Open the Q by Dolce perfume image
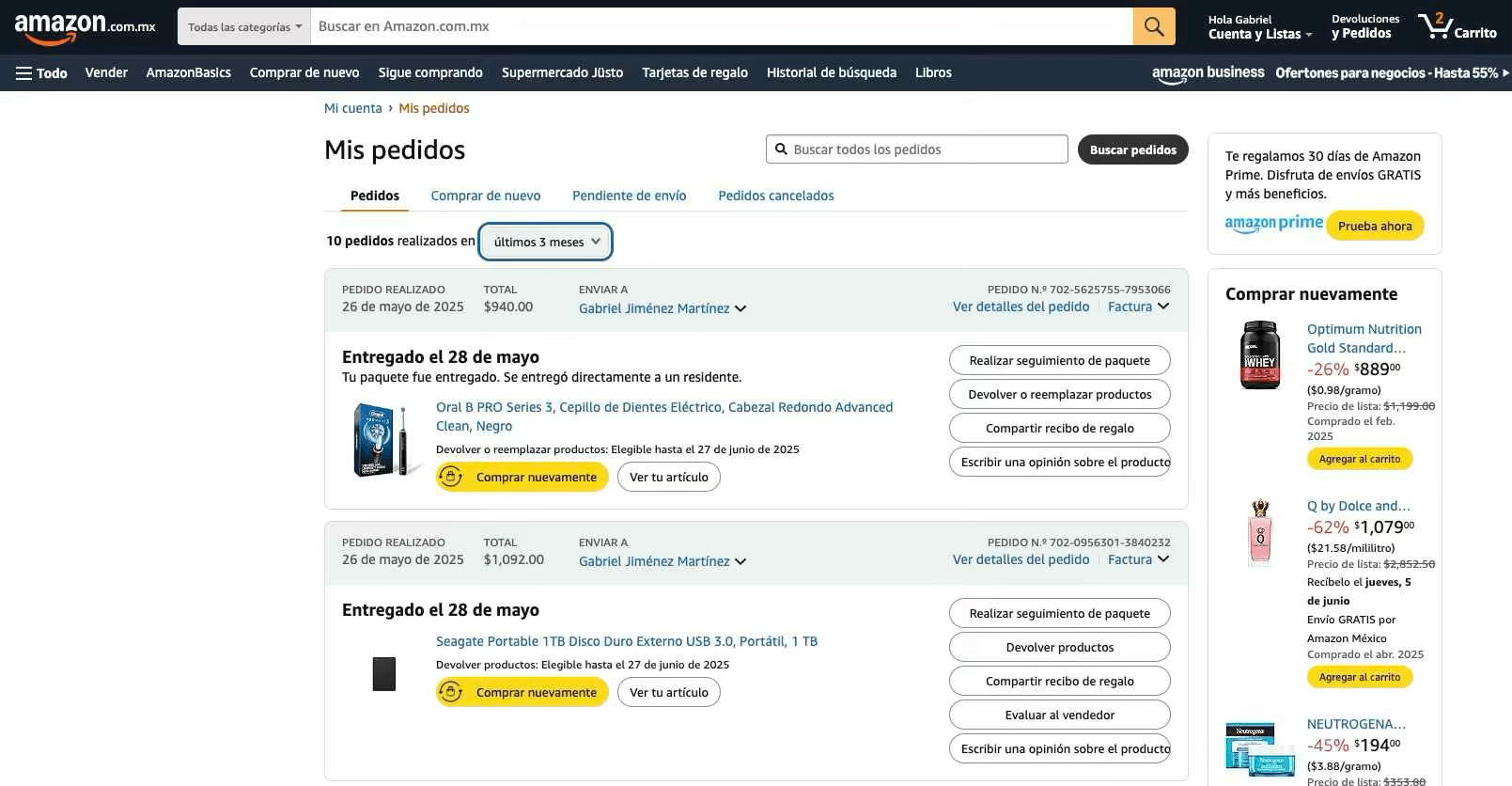Screen dimensions: 1512x786 coord(1260,532)
